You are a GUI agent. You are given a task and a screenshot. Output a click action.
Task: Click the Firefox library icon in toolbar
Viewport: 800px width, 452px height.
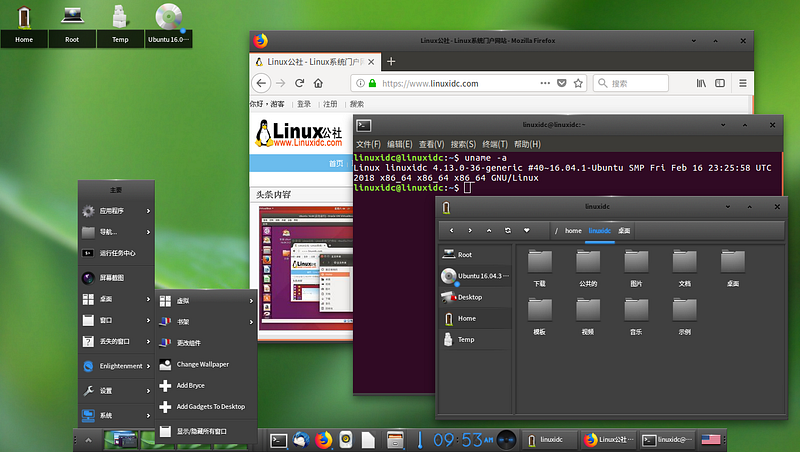point(703,84)
